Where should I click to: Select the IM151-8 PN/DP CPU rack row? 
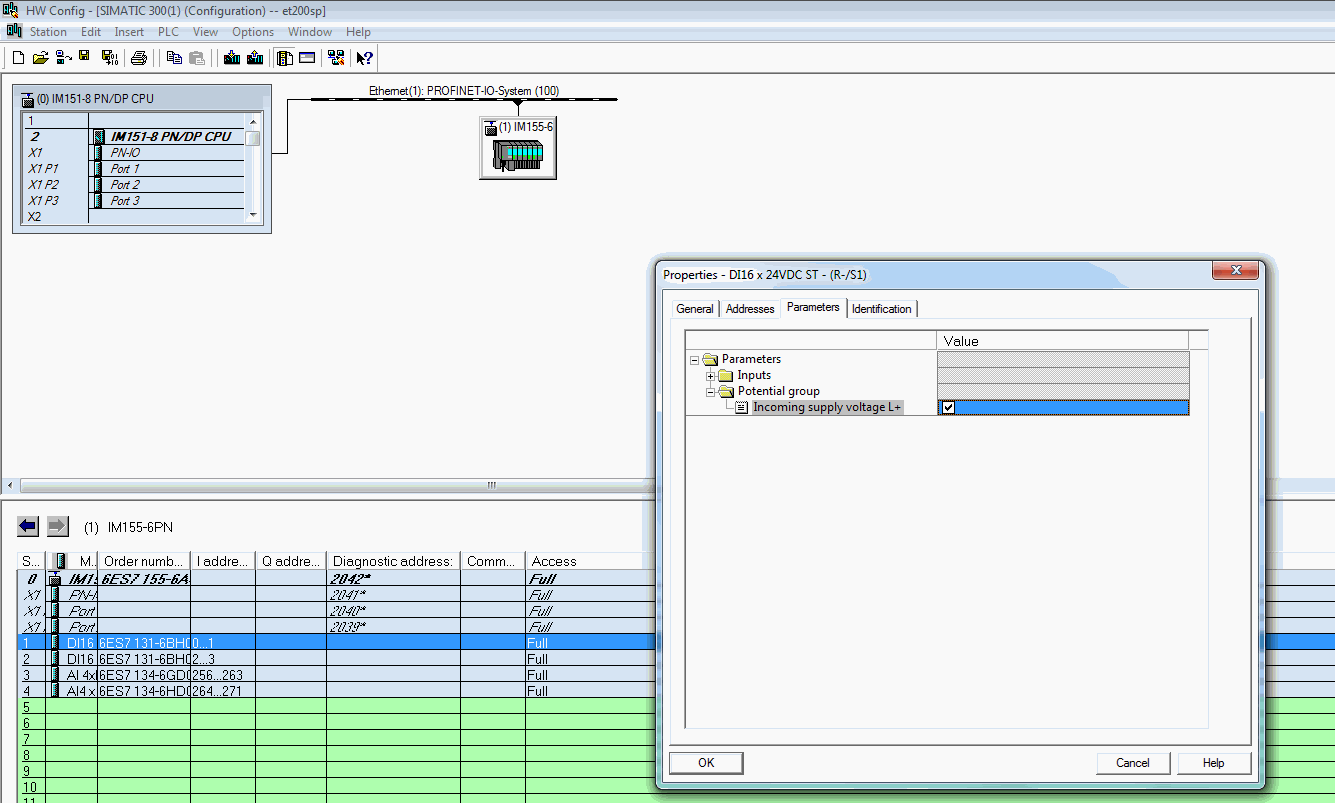click(134, 137)
